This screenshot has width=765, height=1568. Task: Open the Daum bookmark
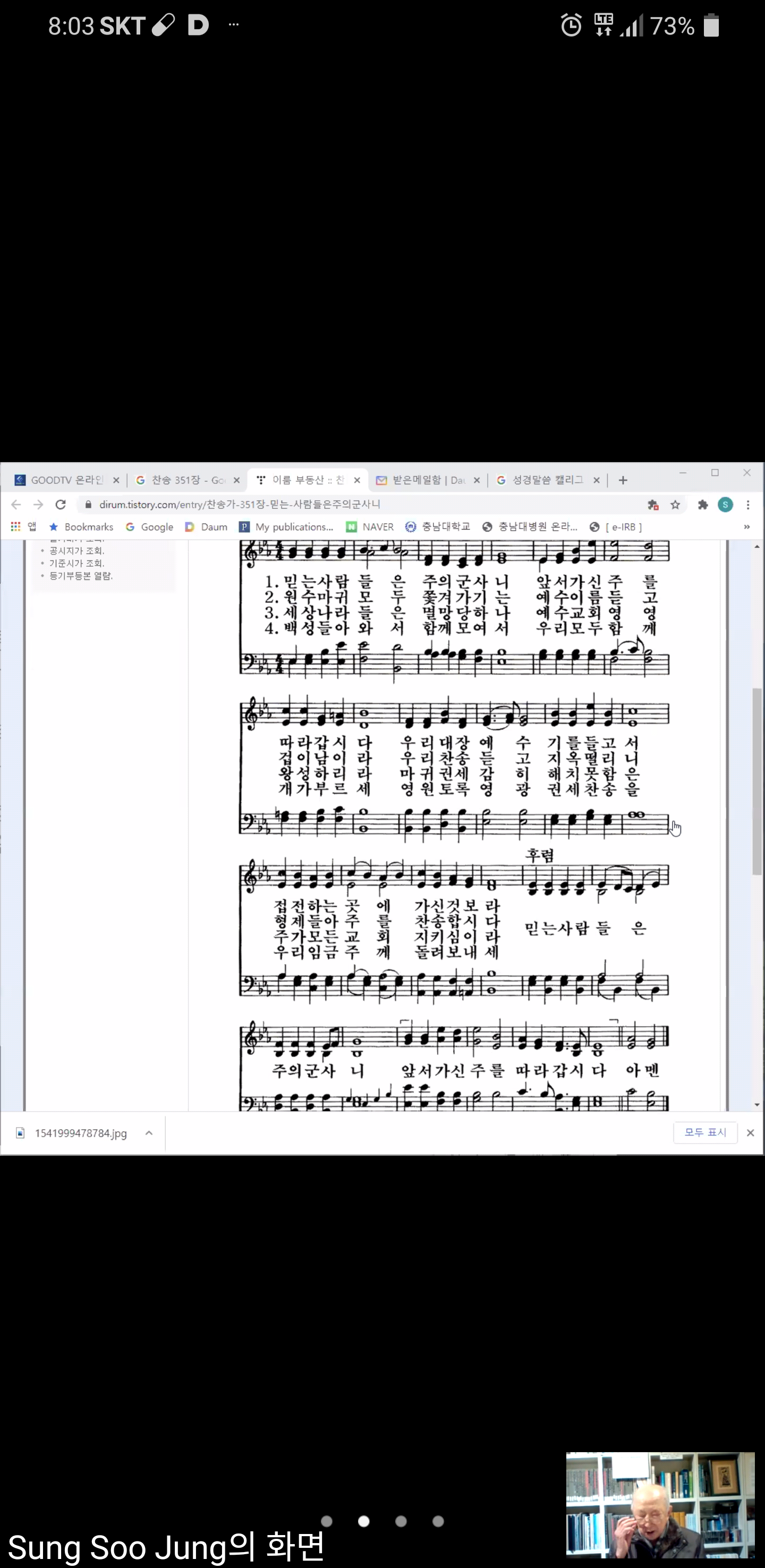(x=206, y=526)
